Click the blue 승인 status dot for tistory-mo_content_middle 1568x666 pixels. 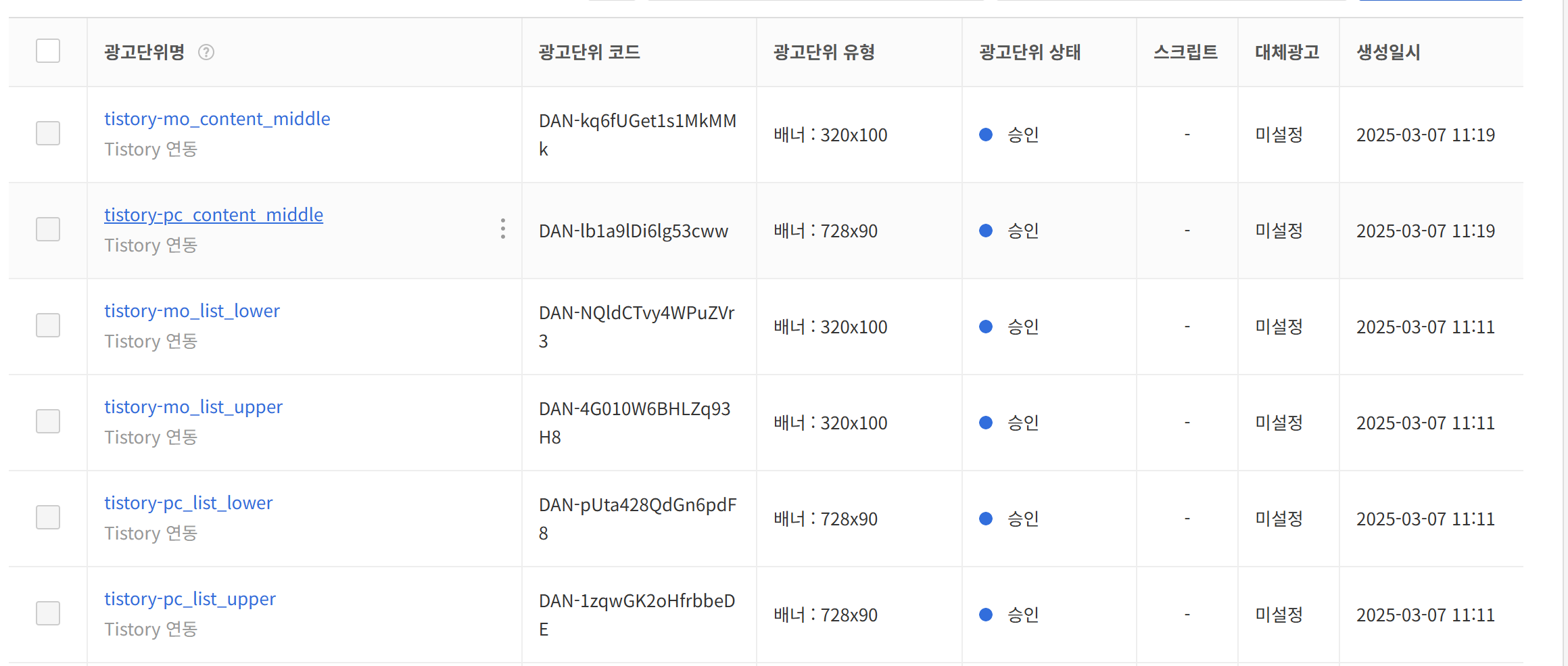[986, 135]
